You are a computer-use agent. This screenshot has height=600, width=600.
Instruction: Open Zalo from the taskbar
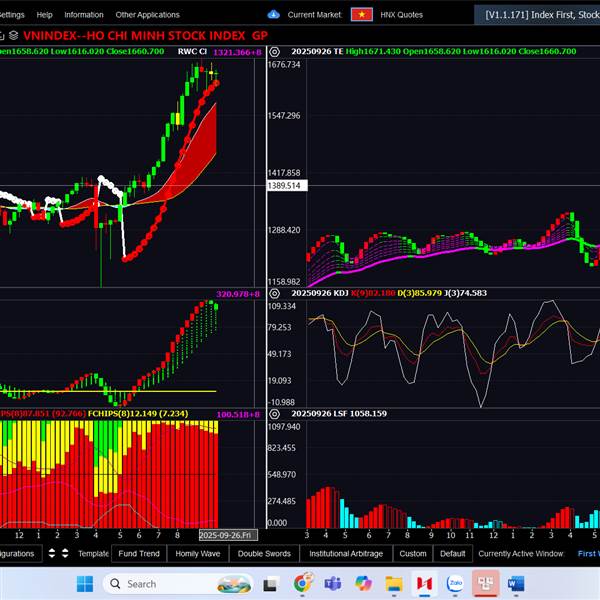click(455, 583)
